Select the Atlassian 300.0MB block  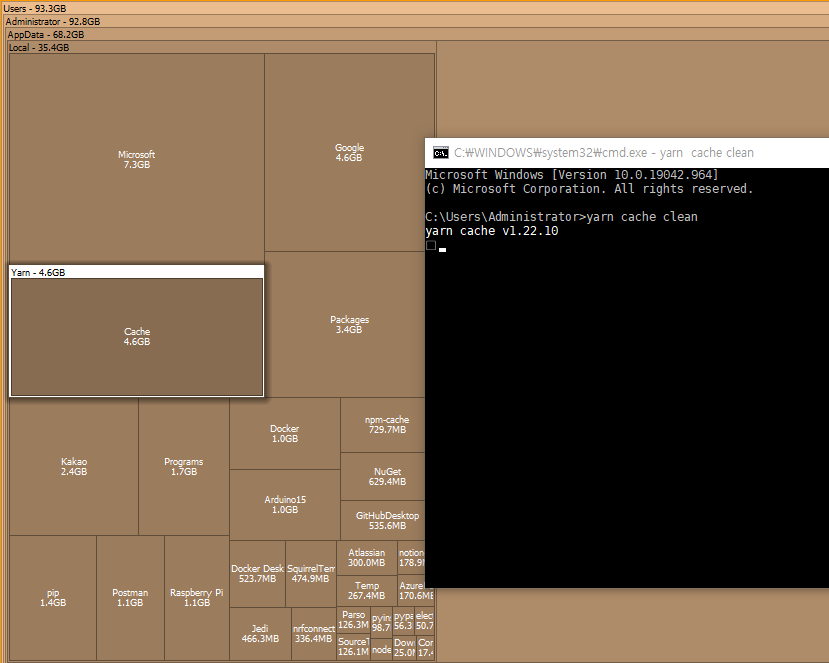[366, 558]
